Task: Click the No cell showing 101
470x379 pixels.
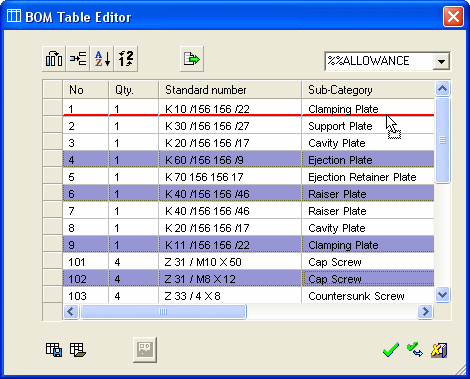Action: [x=86, y=262]
